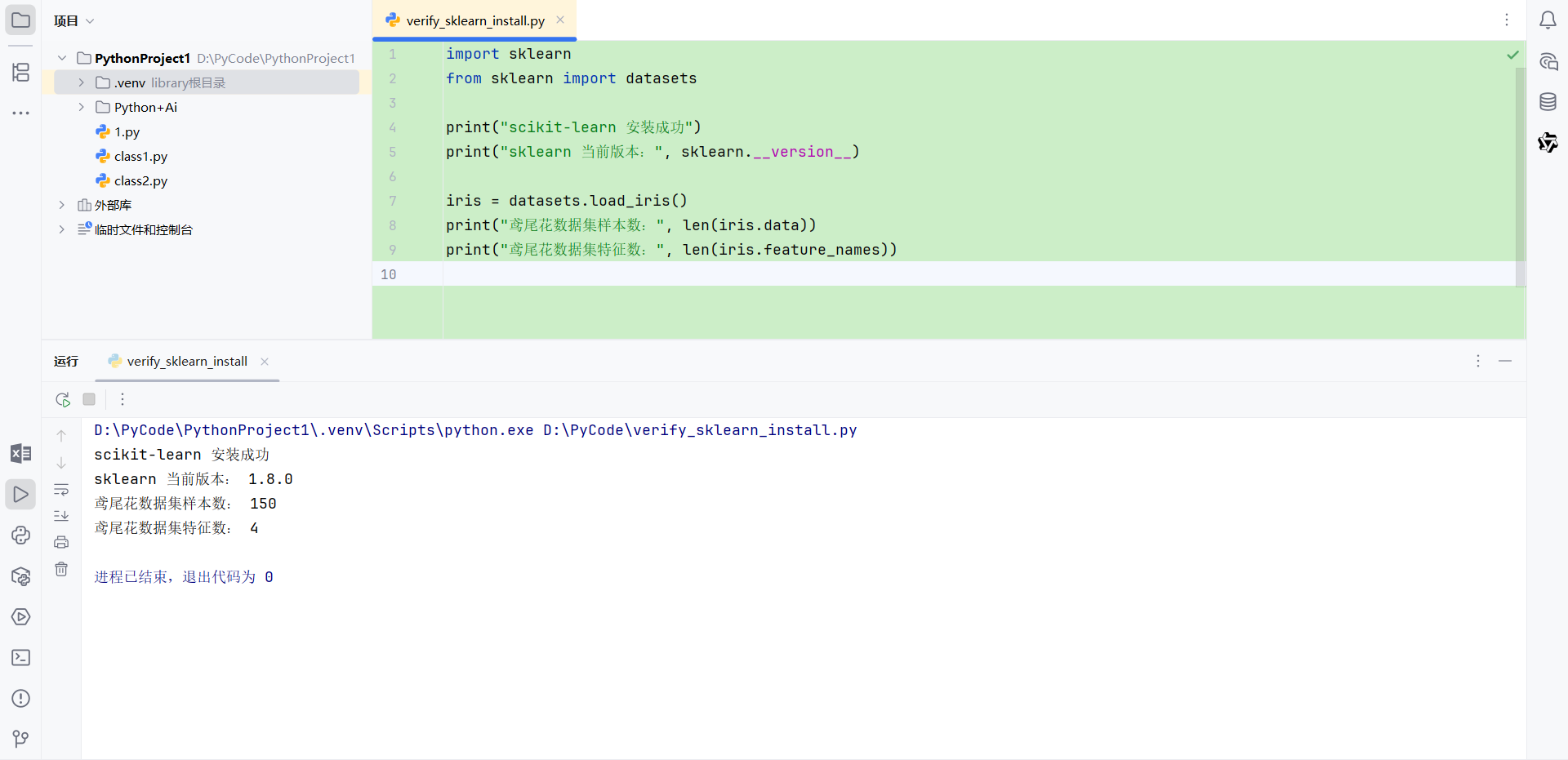Open the Terminal tool window icon
The width and height of the screenshot is (1568, 760).
tap(20, 657)
